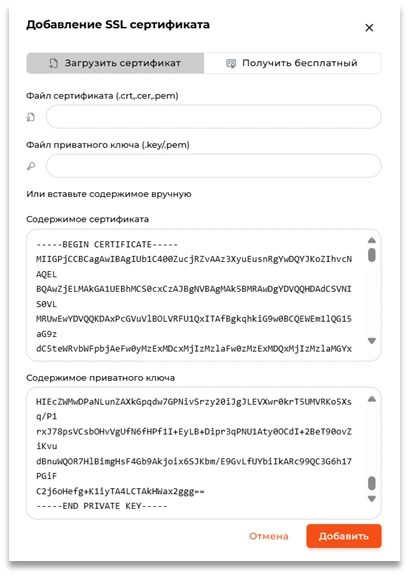Viewport: 413px width, 576px height.
Task: Click the orange Добавить button
Action: [x=344, y=536]
